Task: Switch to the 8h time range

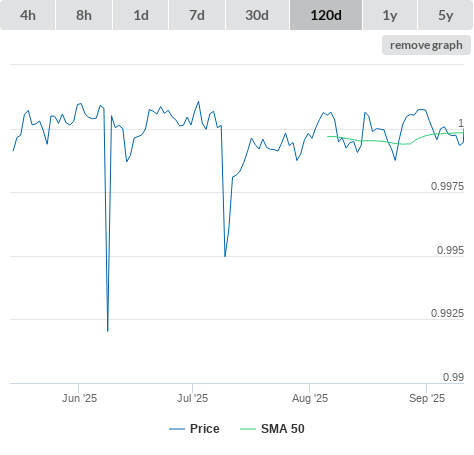Action: tap(84, 15)
